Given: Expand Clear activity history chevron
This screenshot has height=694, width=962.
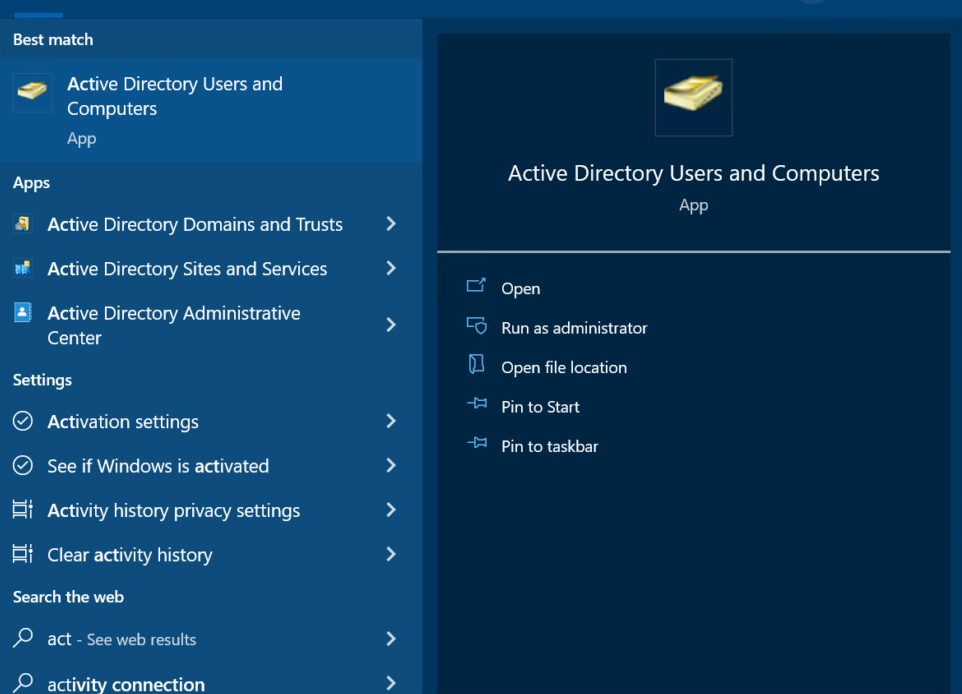Looking at the screenshot, I should [391, 554].
